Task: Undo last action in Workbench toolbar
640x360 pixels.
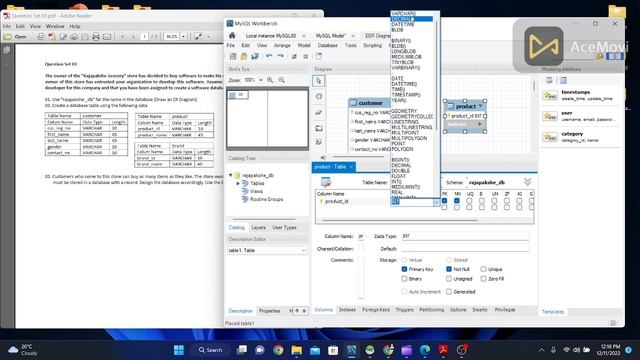Action: 269,56
